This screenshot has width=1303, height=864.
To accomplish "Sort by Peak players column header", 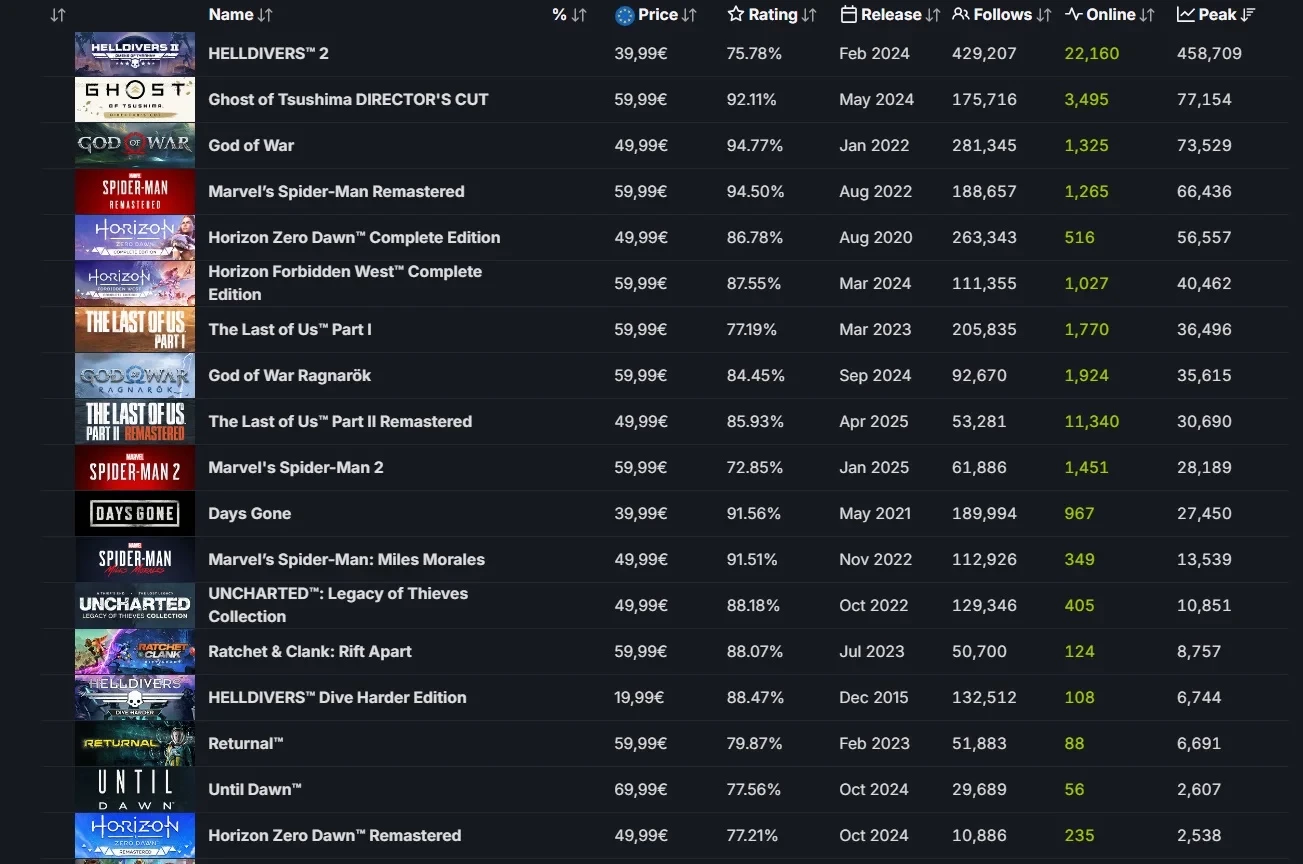I will click(x=1216, y=15).
